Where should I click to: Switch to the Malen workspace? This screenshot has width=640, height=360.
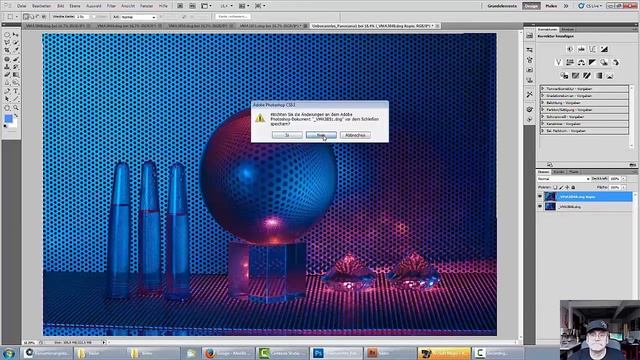(x=551, y=6)
